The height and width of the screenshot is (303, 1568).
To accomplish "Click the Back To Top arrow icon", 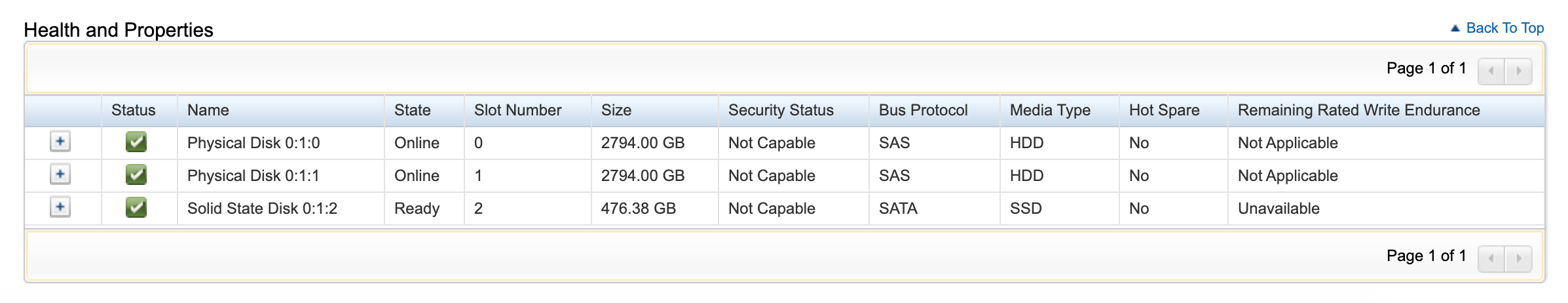I will (x=1455, y=28).
